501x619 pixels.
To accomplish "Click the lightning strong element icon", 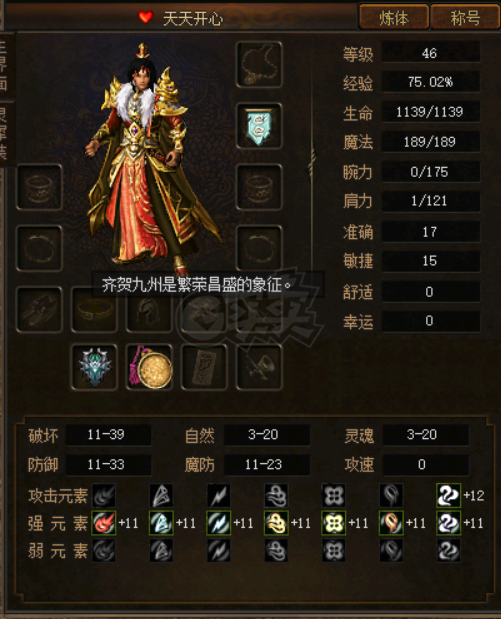I will [219, 523].
